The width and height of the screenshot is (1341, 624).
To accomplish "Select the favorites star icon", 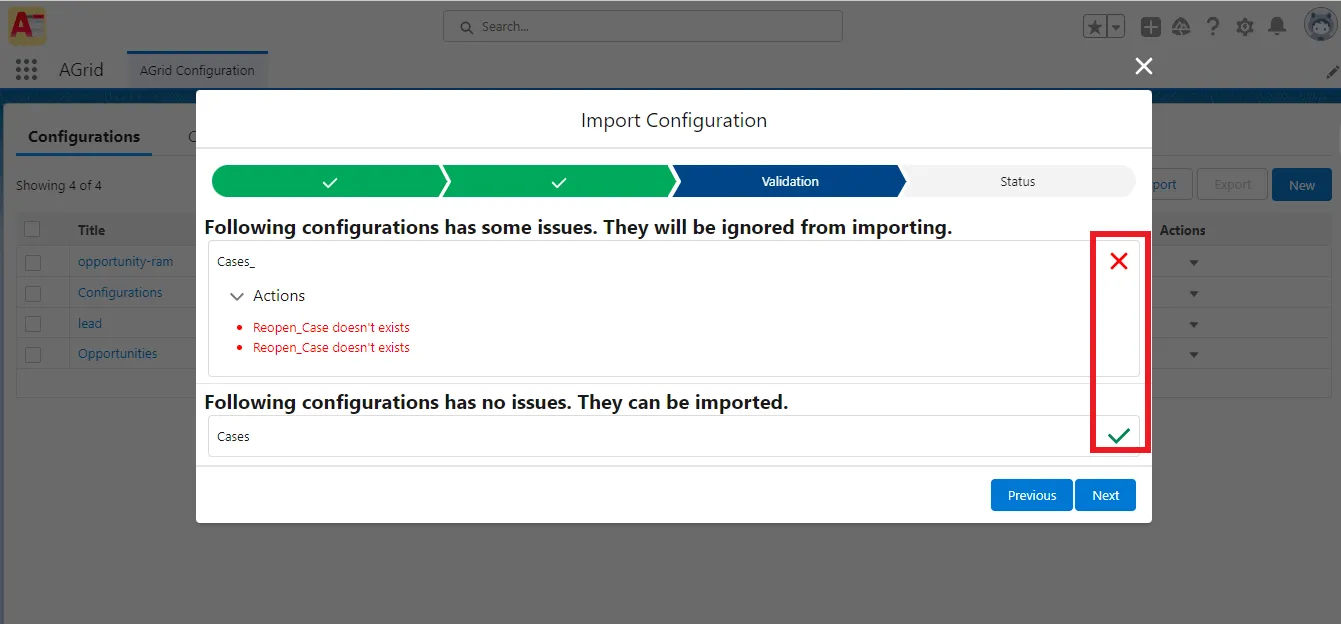I will (1096, 26).
